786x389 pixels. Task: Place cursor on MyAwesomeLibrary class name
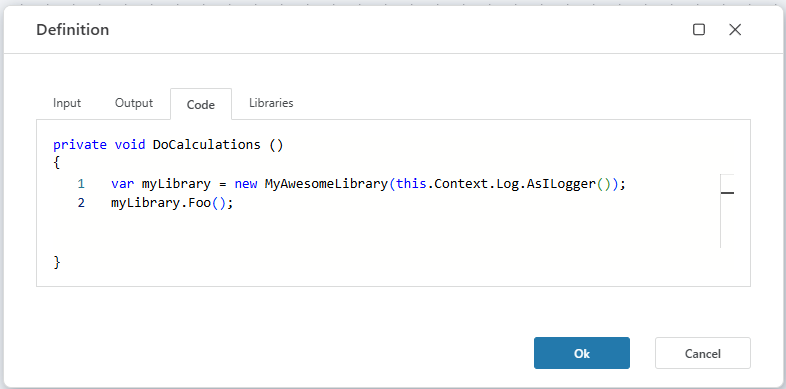(326, 184)
